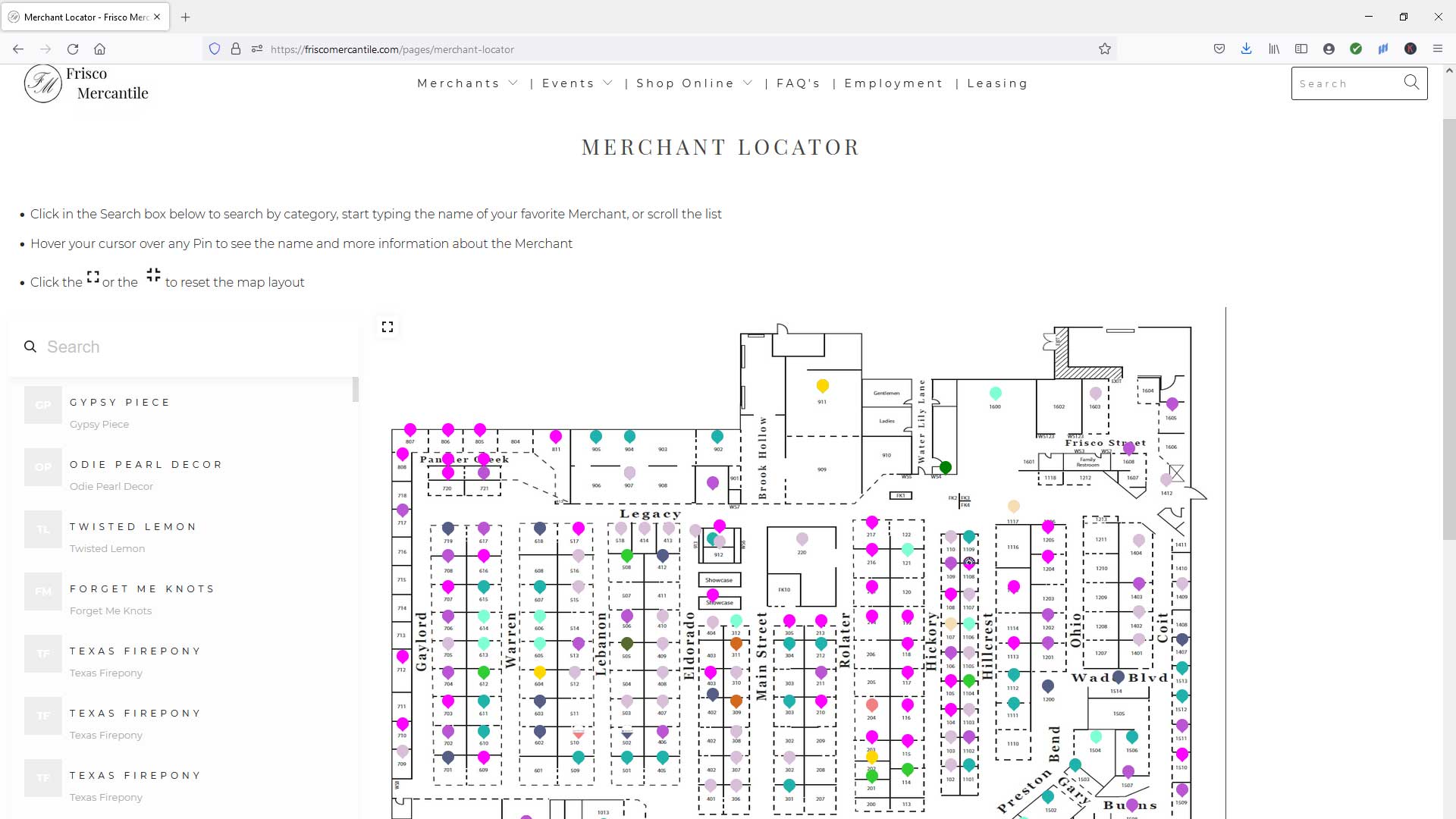Screen dimensions: 1456x819
Task: Click the magenta pin at booth 811
Action: coord(556,437)
